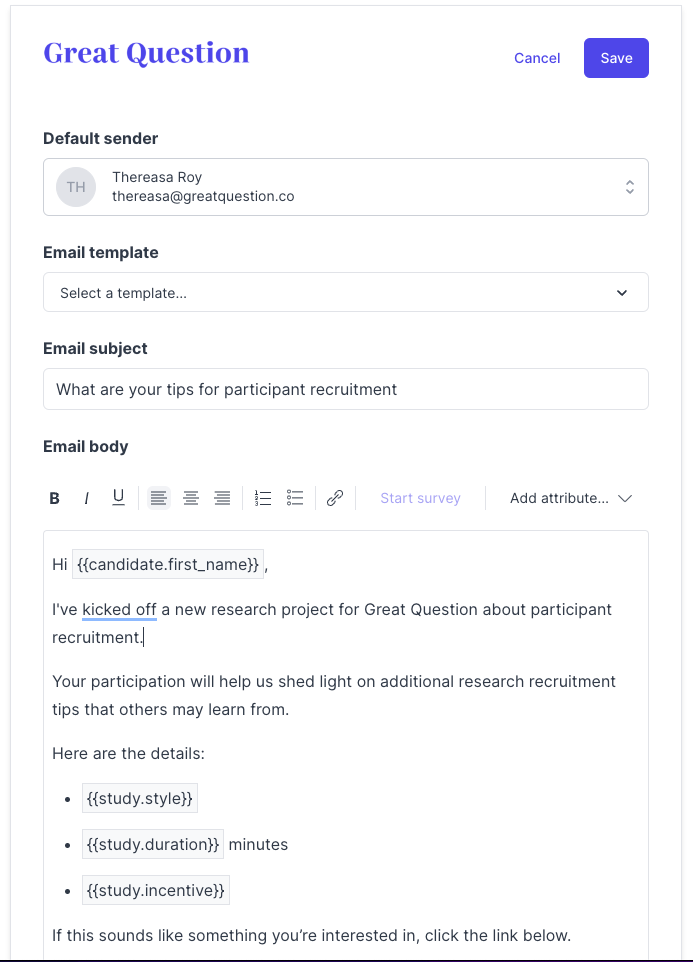693x962 pixels.
Task: Insert a hyperlink into the email body
Action: 335,497
